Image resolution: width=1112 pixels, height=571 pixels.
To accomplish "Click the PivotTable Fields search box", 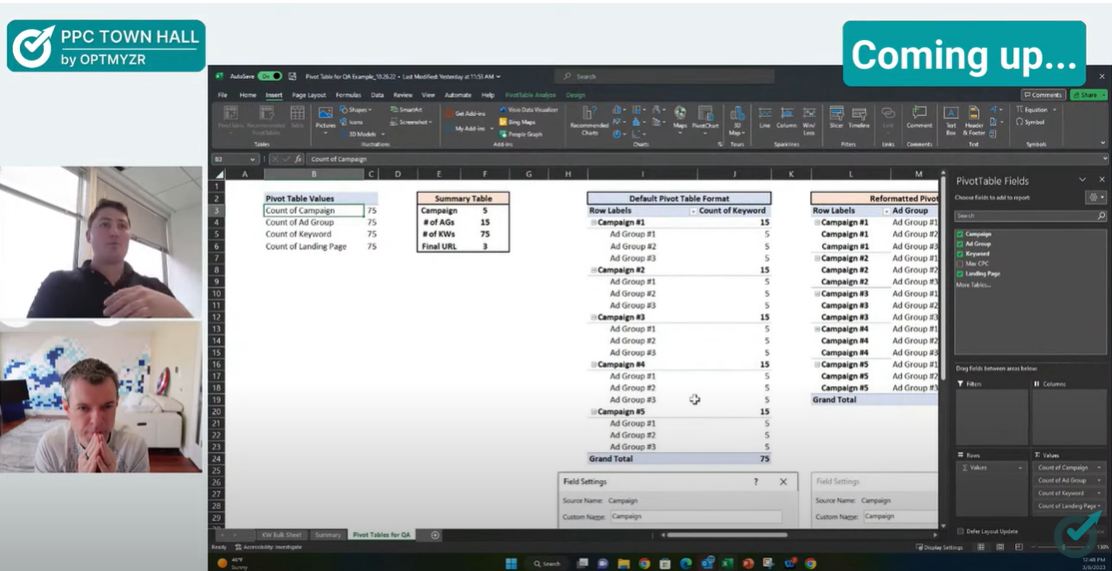I will (x=1030, y=216).
